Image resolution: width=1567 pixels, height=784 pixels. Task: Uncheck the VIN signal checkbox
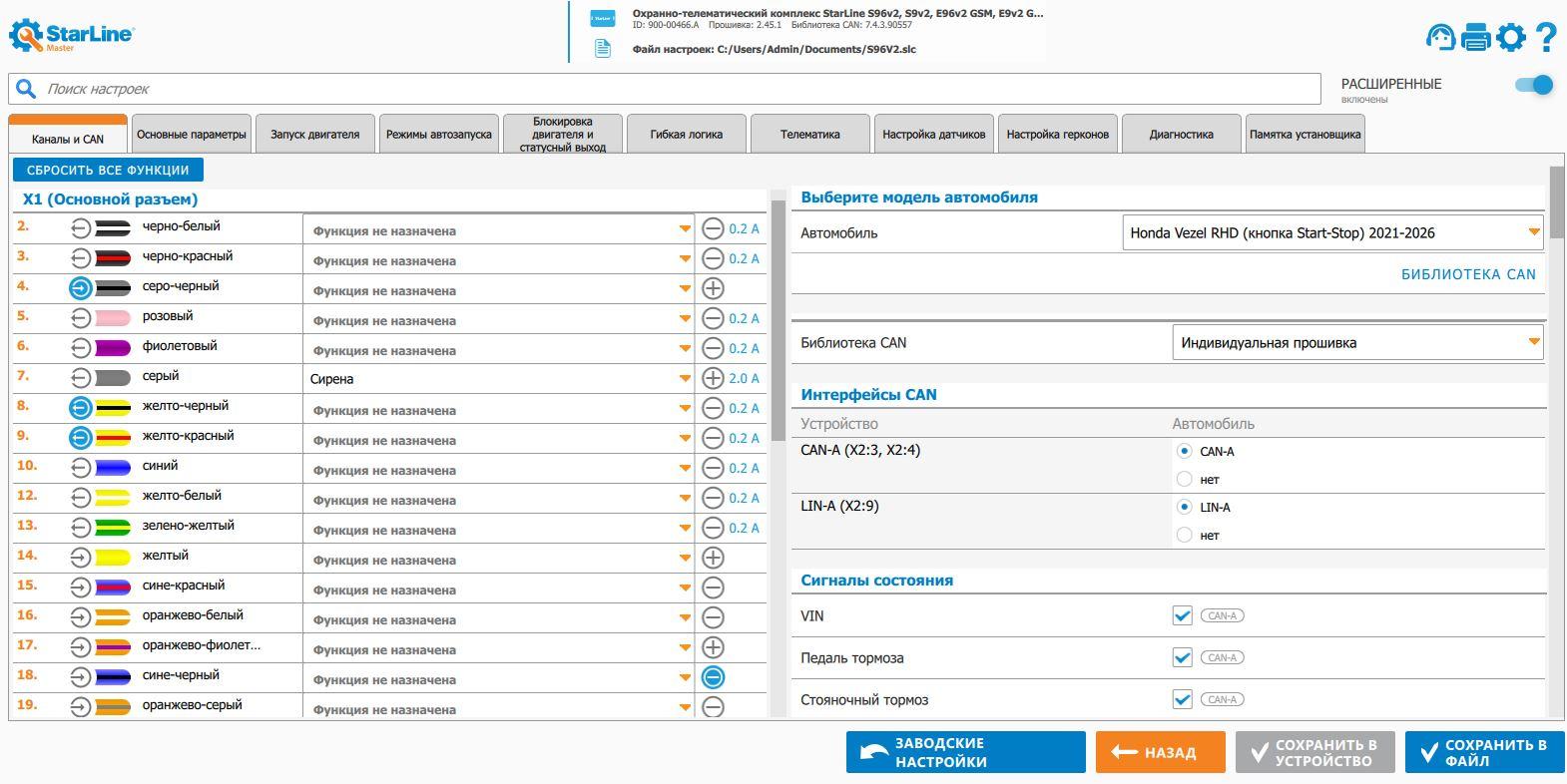(1183, 615)
